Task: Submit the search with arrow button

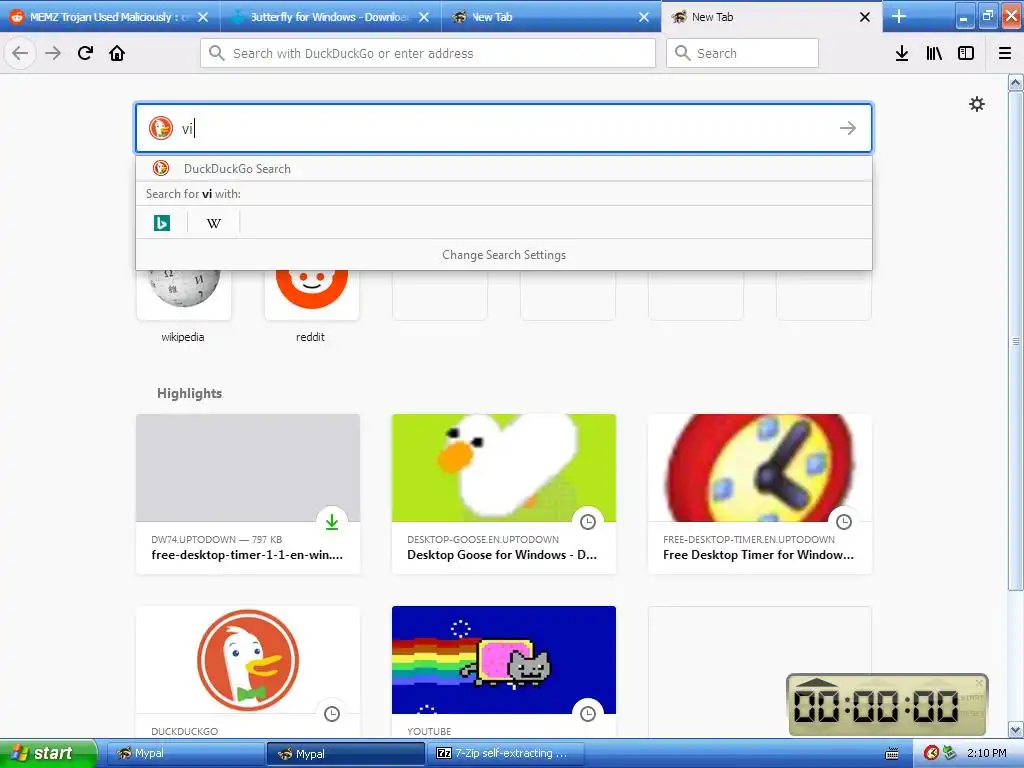Action: point(848,128)
